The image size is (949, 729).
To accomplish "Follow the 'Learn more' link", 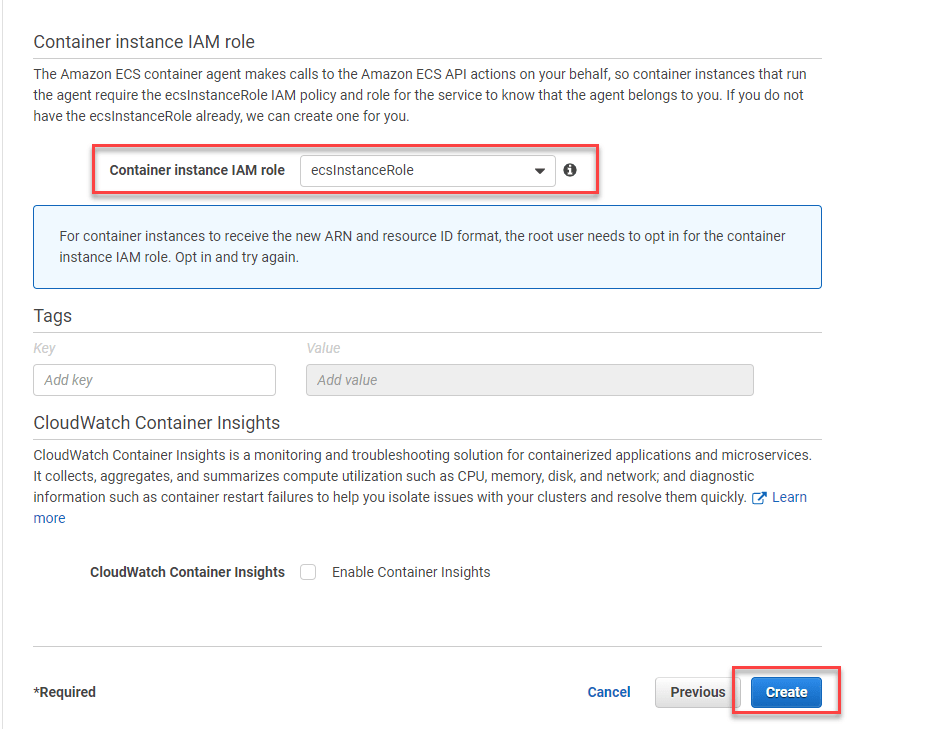I will [x=788, y=498].
